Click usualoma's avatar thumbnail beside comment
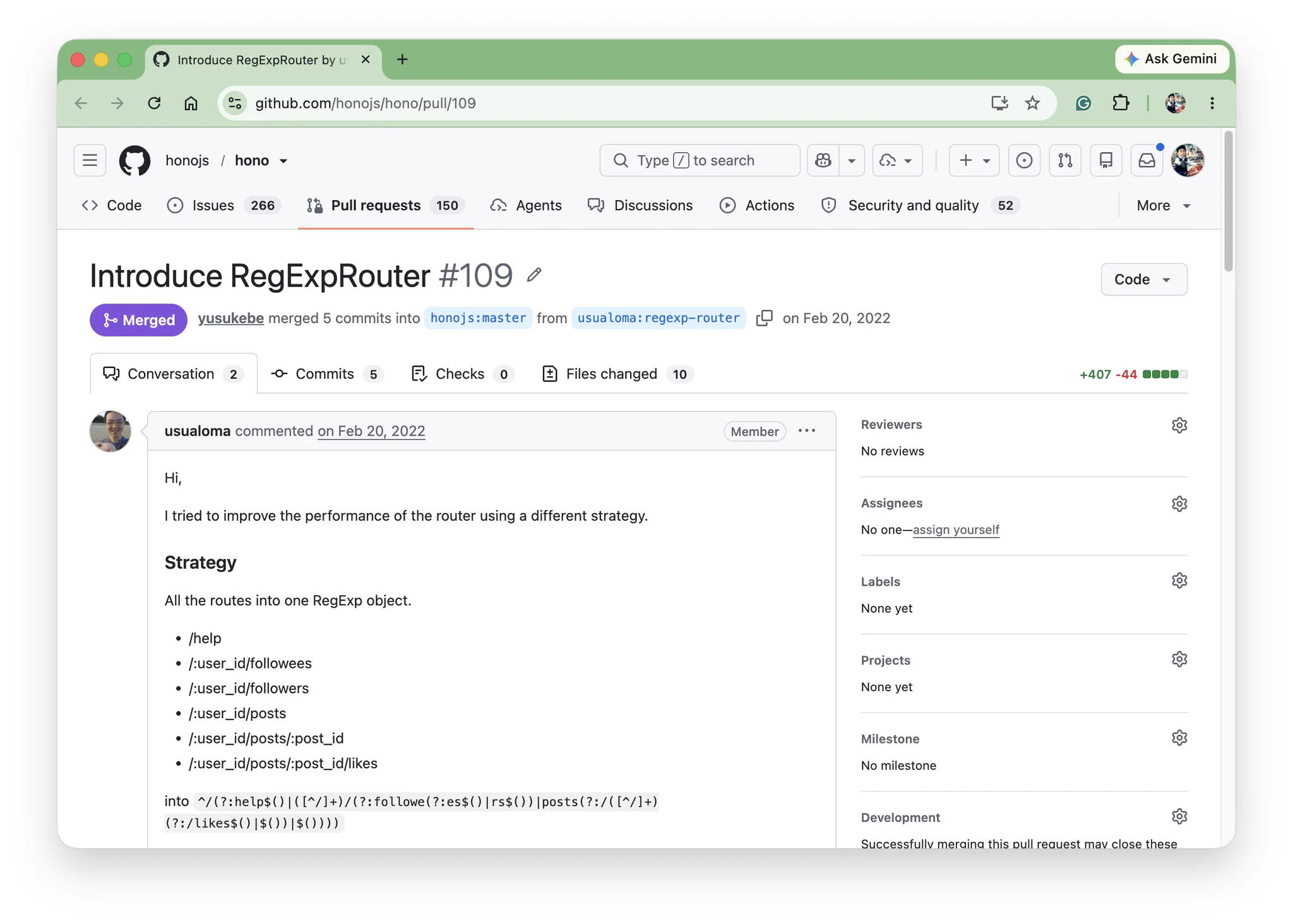The height and width of the screenshot is (924, 1293). pyautogui.click(x=110, y=431)
